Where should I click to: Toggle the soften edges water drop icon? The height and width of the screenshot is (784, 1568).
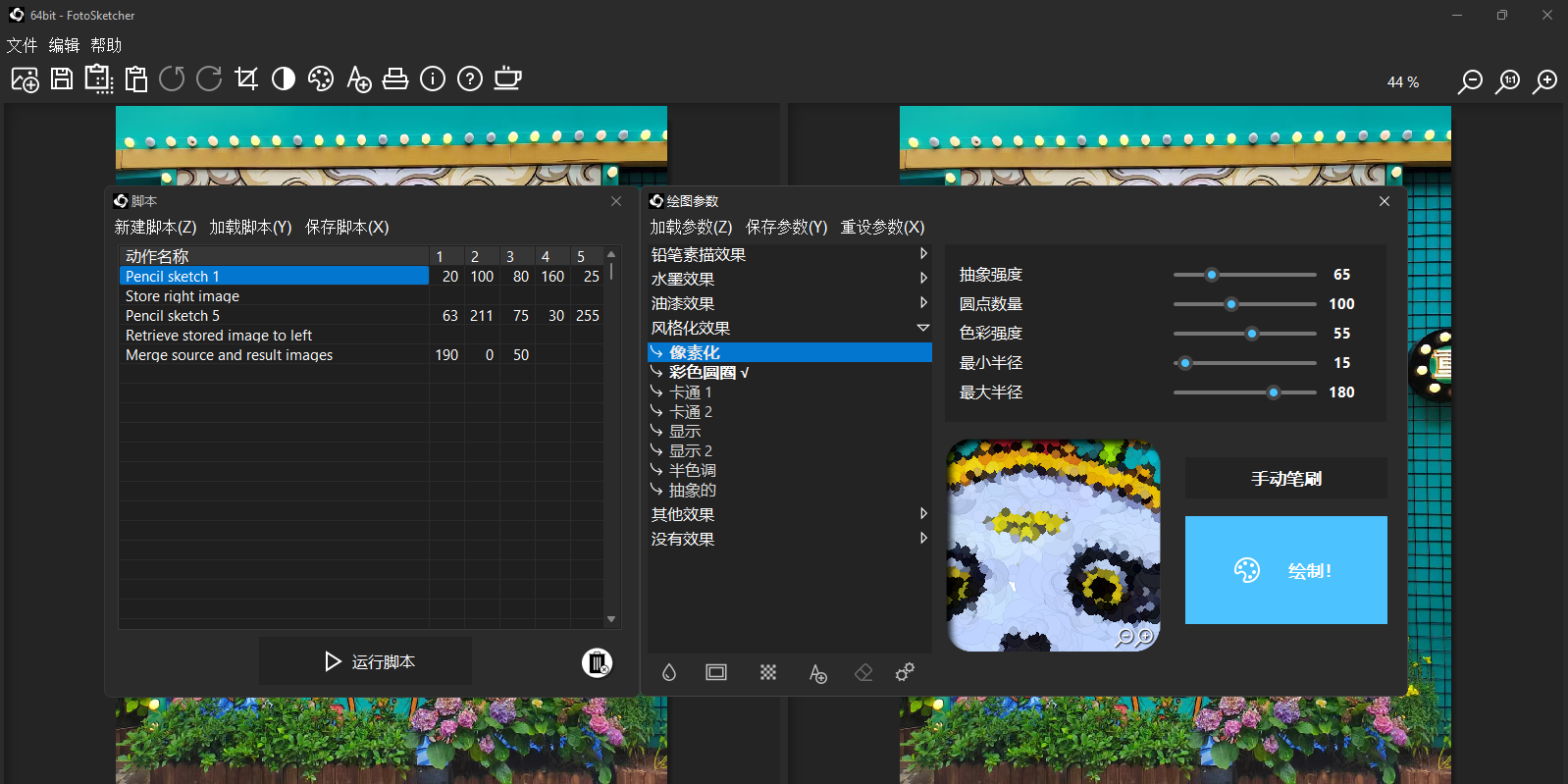pos(669,672)
